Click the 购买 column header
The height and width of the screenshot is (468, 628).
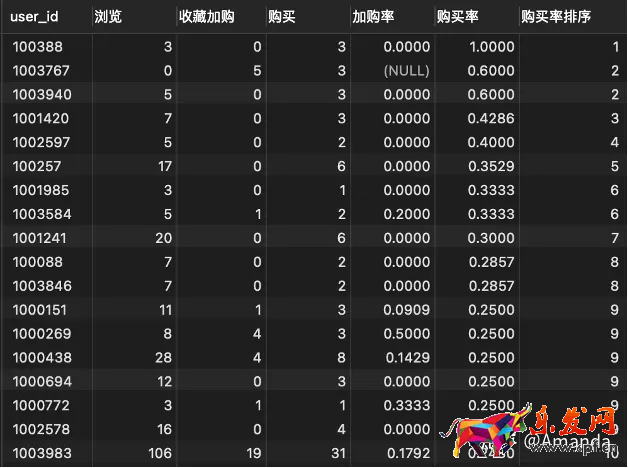click(281, 17)
